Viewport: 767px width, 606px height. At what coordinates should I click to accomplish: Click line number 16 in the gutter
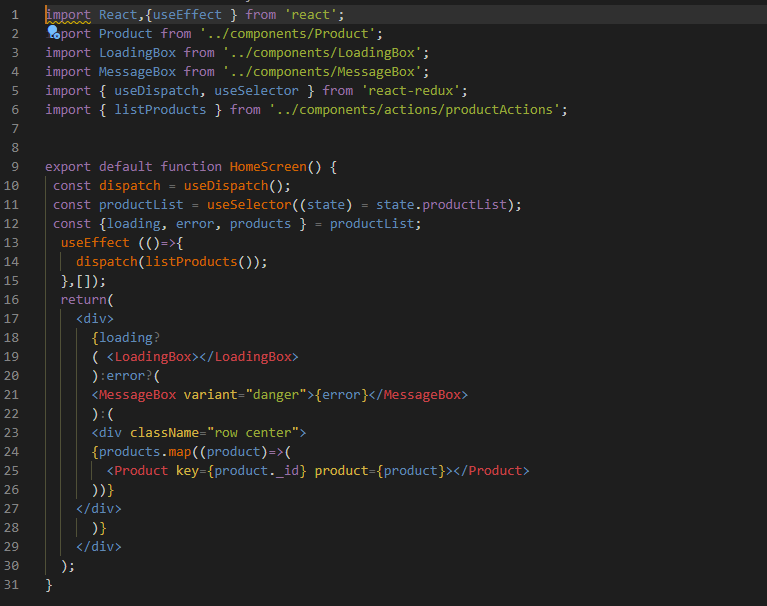pyautogui.click(x=11, y=300)
